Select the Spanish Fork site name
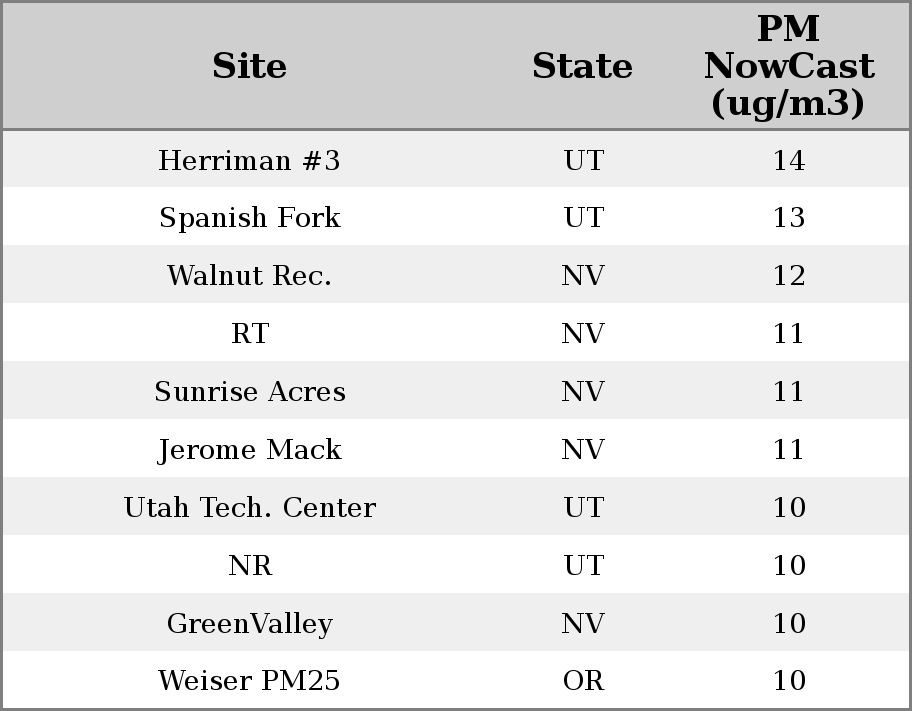The width and height of the screenshot is (912, 711). coord(250,218)
